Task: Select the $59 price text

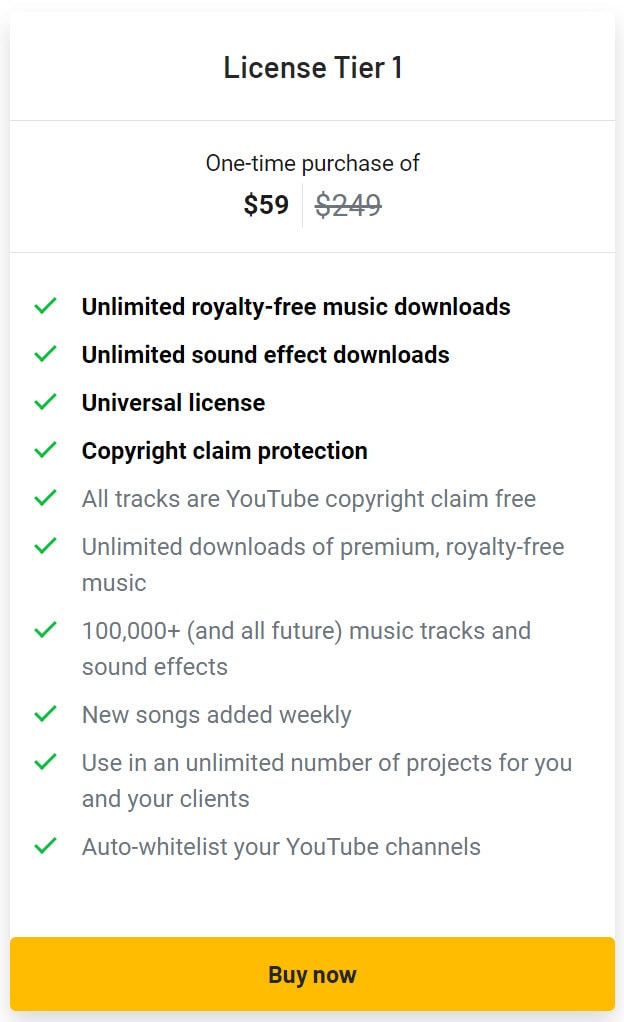Action: coord(266,204)
